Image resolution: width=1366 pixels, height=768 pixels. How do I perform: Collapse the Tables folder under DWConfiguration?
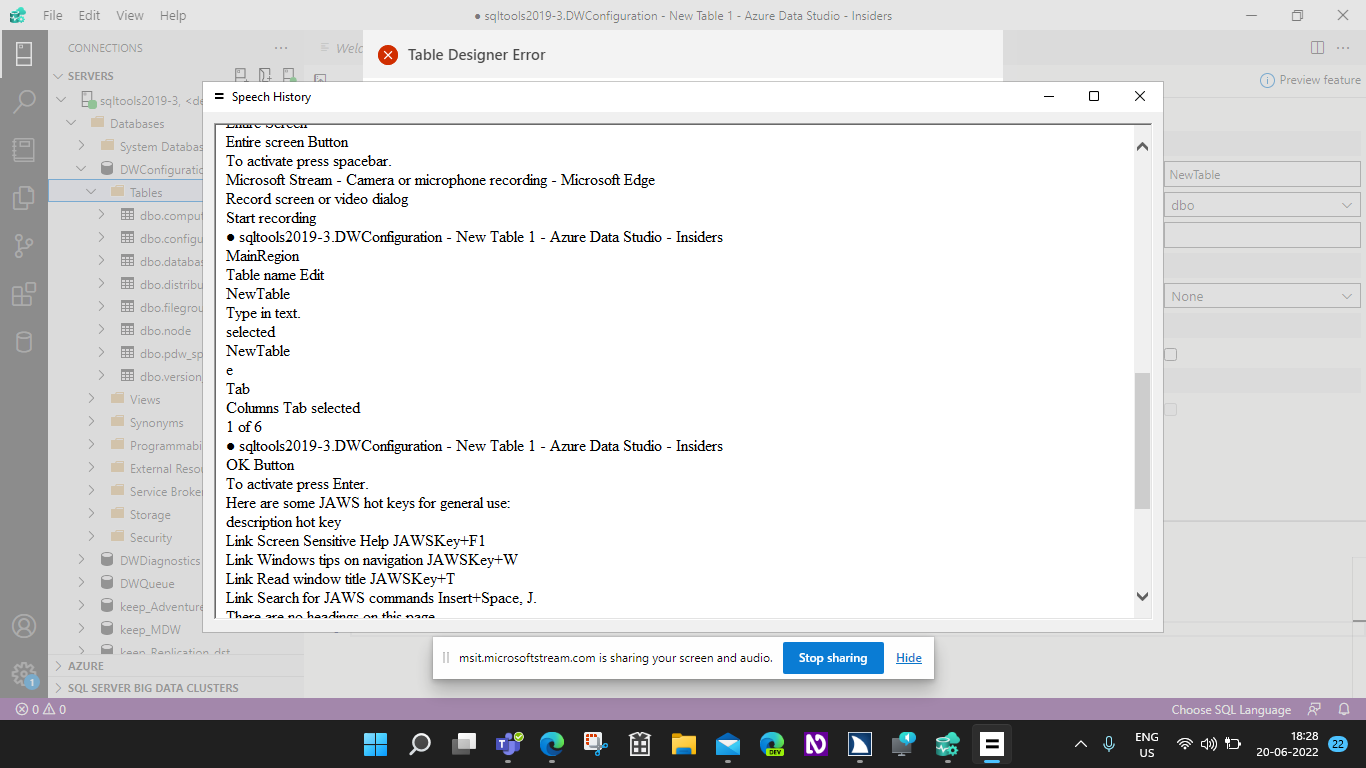coord(91,191)
